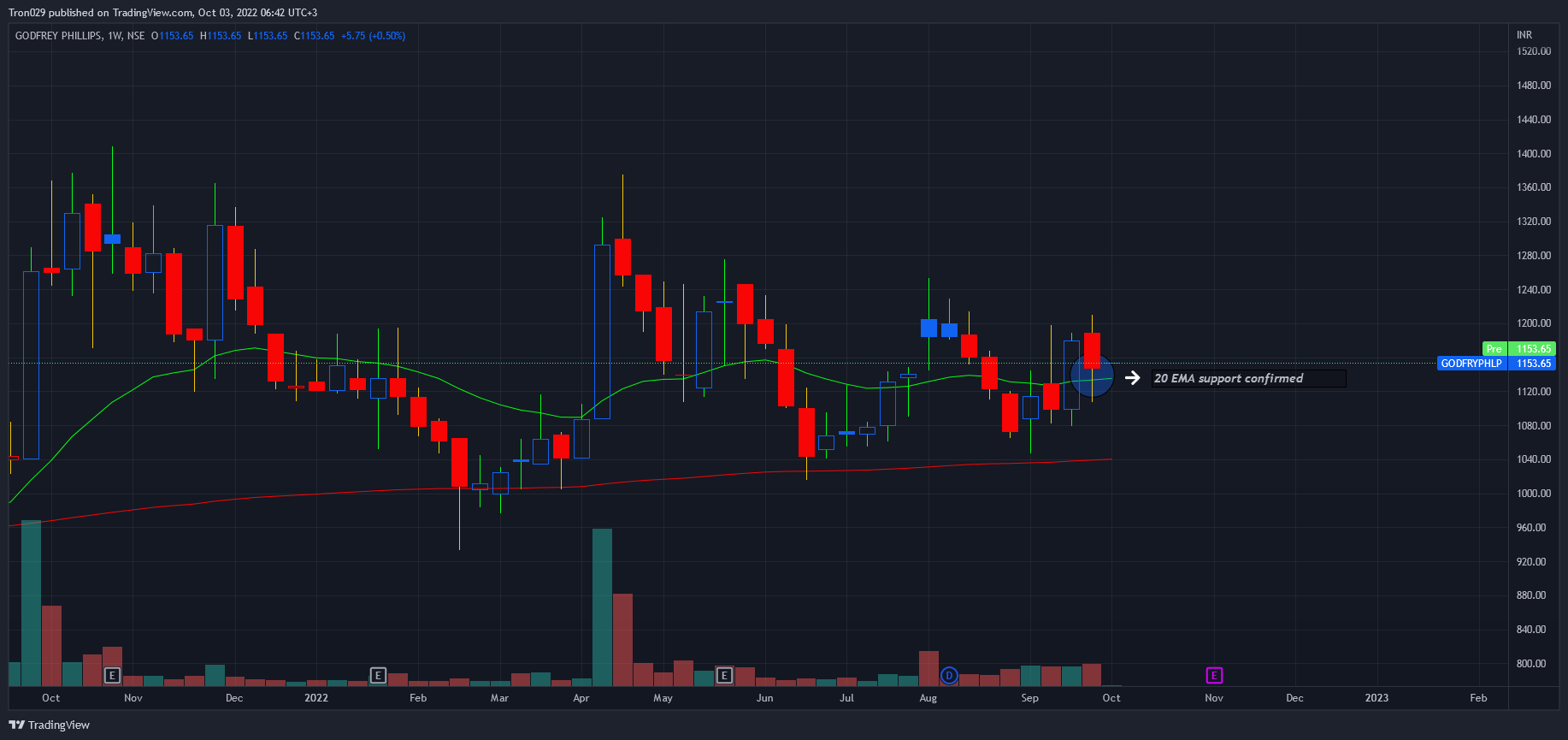Click the 920.00 price axis label
The width and height of the screenshot is (1568, 740).
1531,562
